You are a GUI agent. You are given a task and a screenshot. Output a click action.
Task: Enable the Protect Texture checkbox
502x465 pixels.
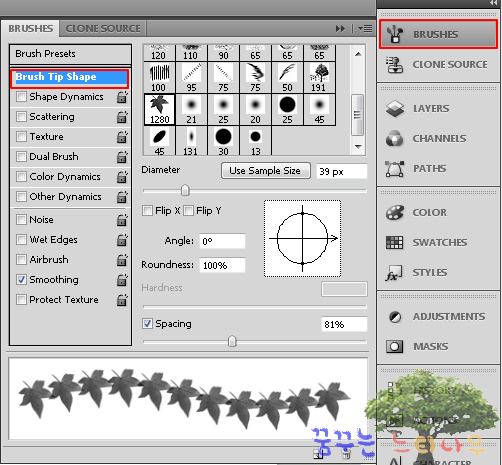coord(21,300)
